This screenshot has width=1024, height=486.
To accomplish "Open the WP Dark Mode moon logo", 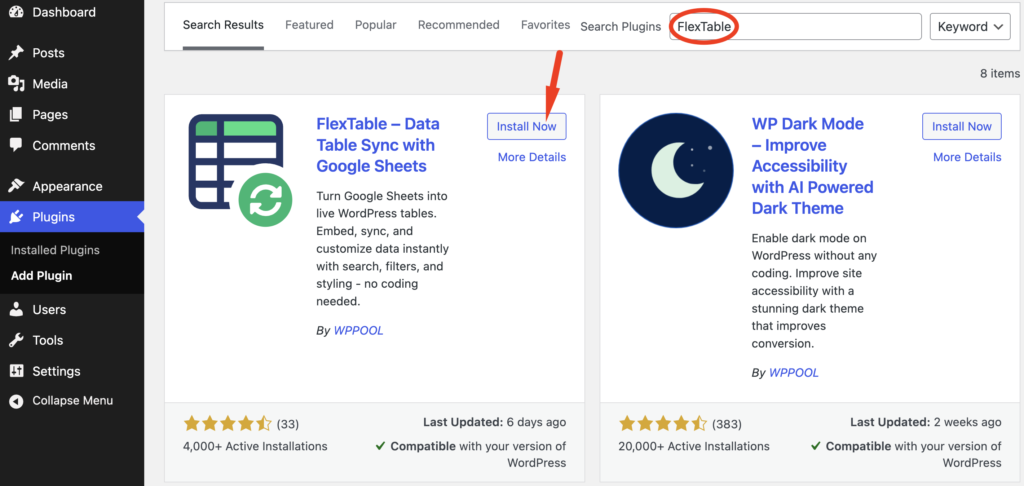I will (675, 170).
